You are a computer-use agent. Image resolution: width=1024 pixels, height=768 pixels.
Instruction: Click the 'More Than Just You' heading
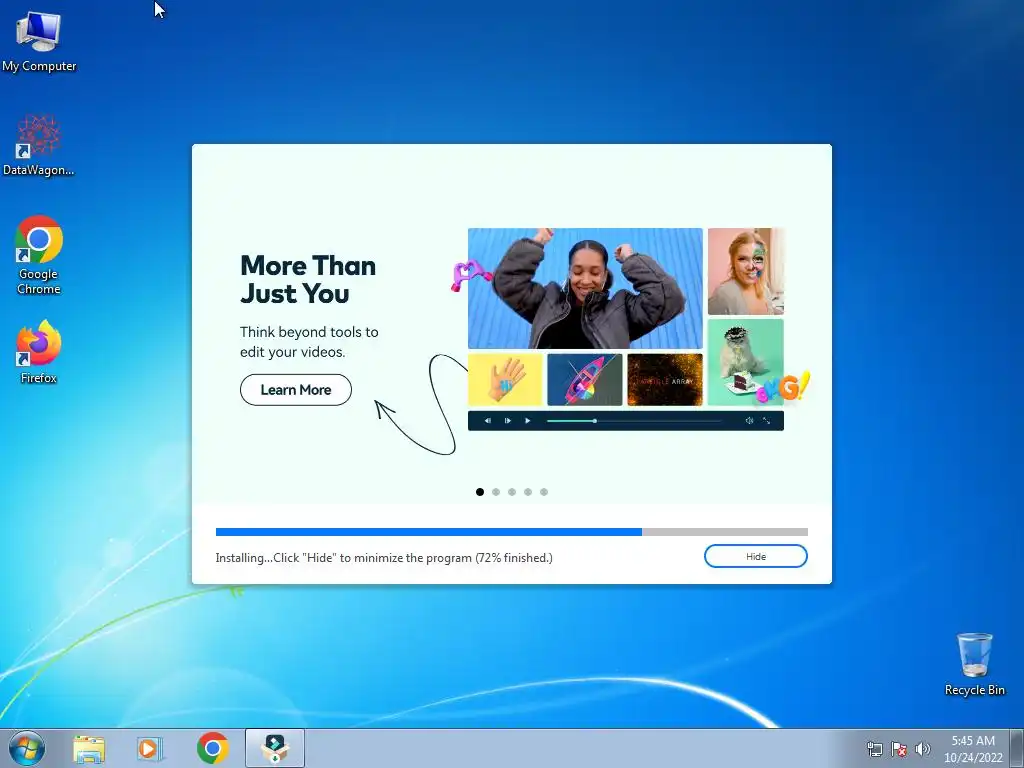click(308, 280)
